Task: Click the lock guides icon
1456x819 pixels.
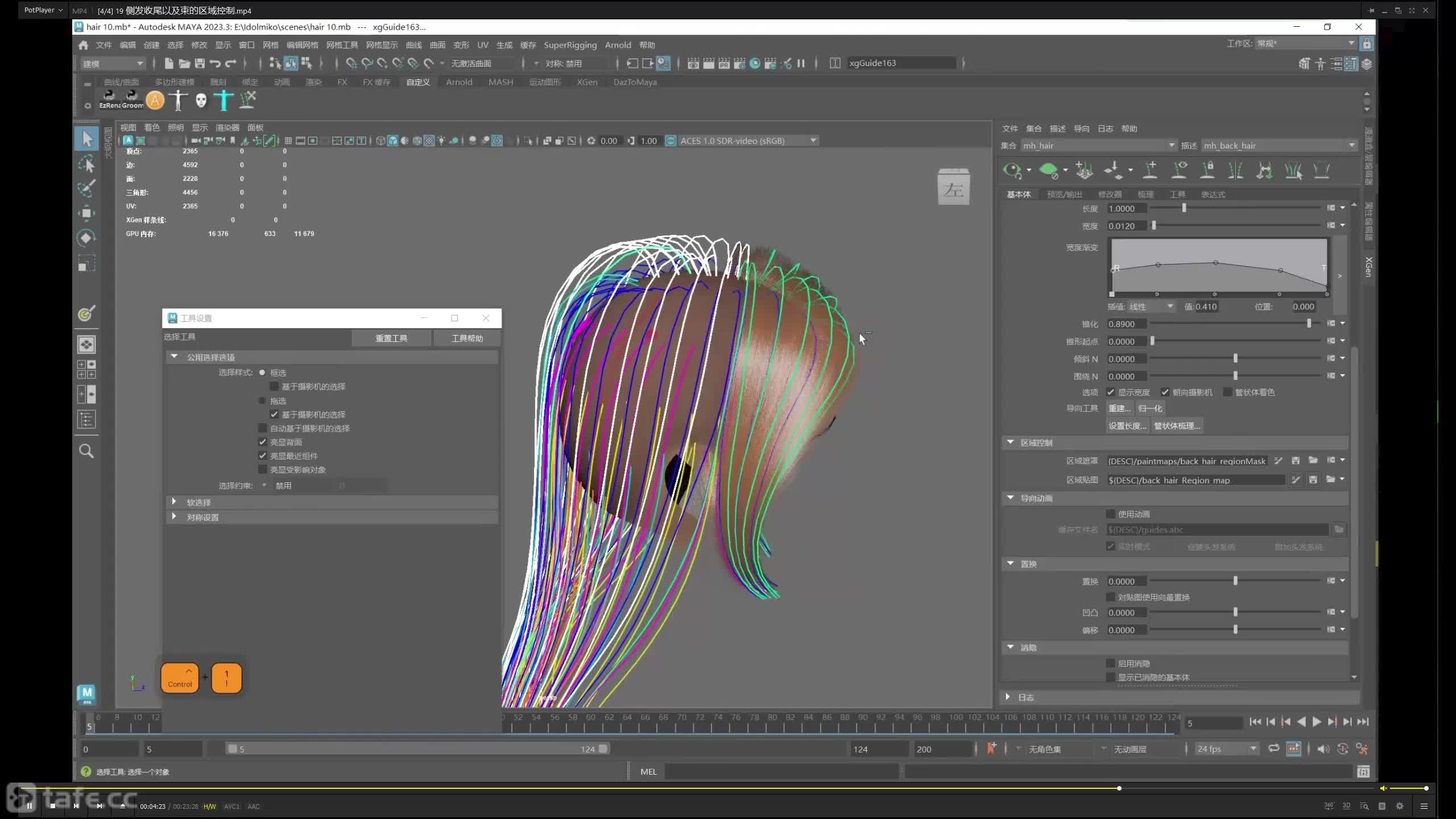Action: (x=1207, y=170)
